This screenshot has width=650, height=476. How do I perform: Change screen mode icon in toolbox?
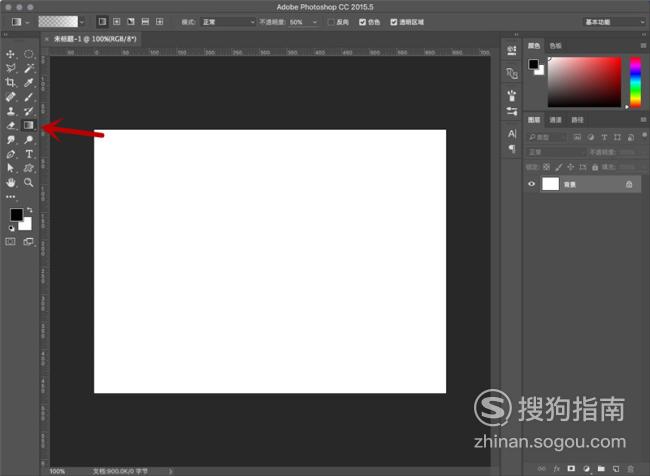coord(29,241)
